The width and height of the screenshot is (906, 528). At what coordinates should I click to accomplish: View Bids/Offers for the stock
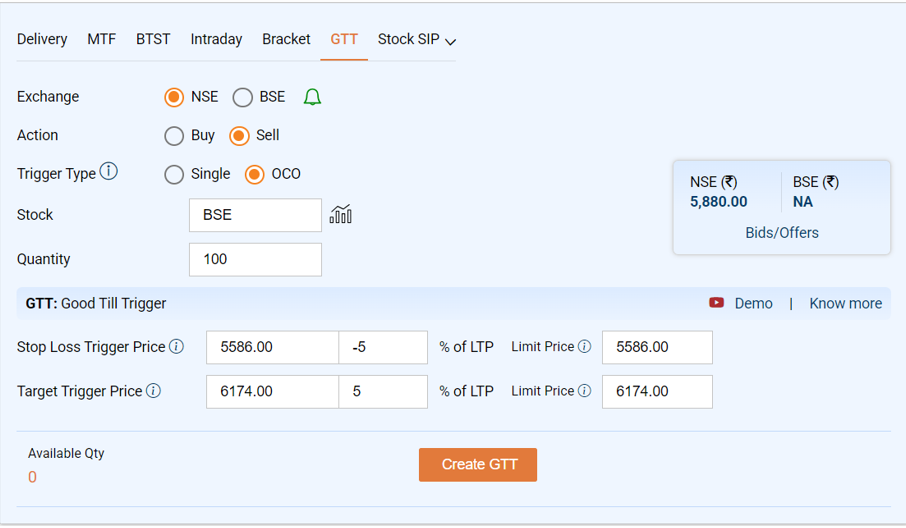pos(781,233)
